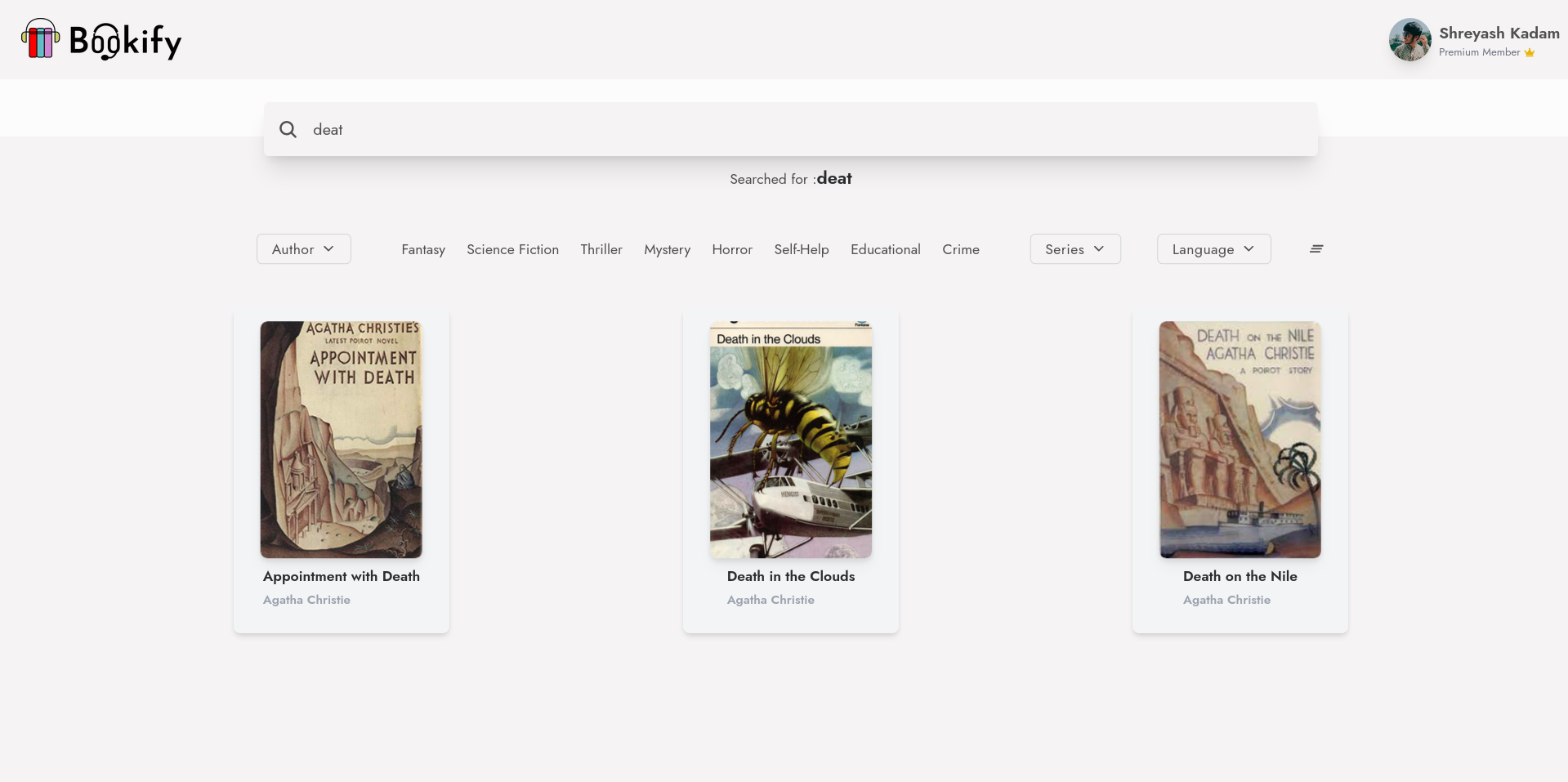This screenshot has width=1568, height=782.
Task: Click Agatha Christie under Death on the Nile
Action: click(x=1226, y=600)
